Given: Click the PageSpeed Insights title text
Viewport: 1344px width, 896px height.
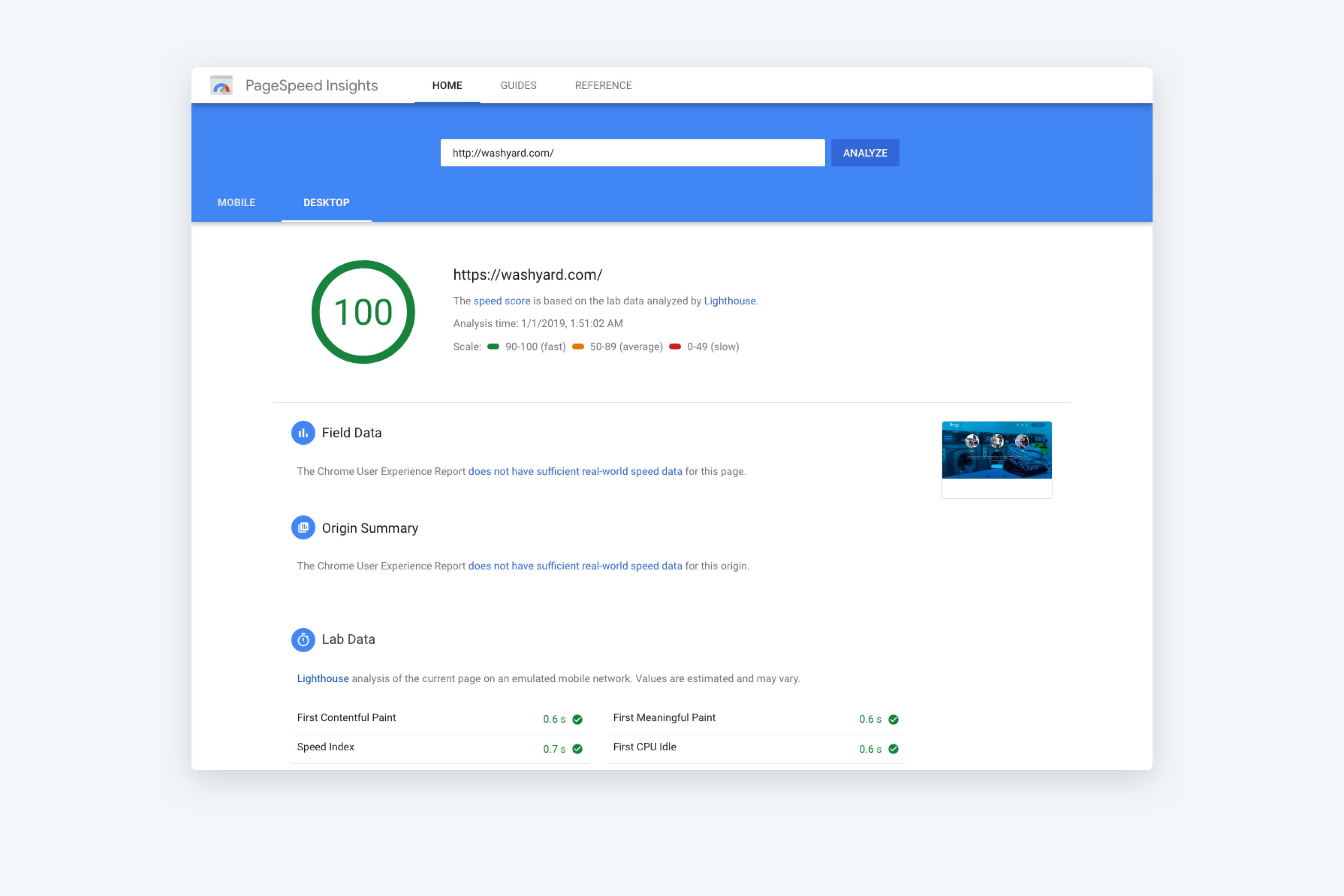Looking at the screenshot, I should 312,85.
